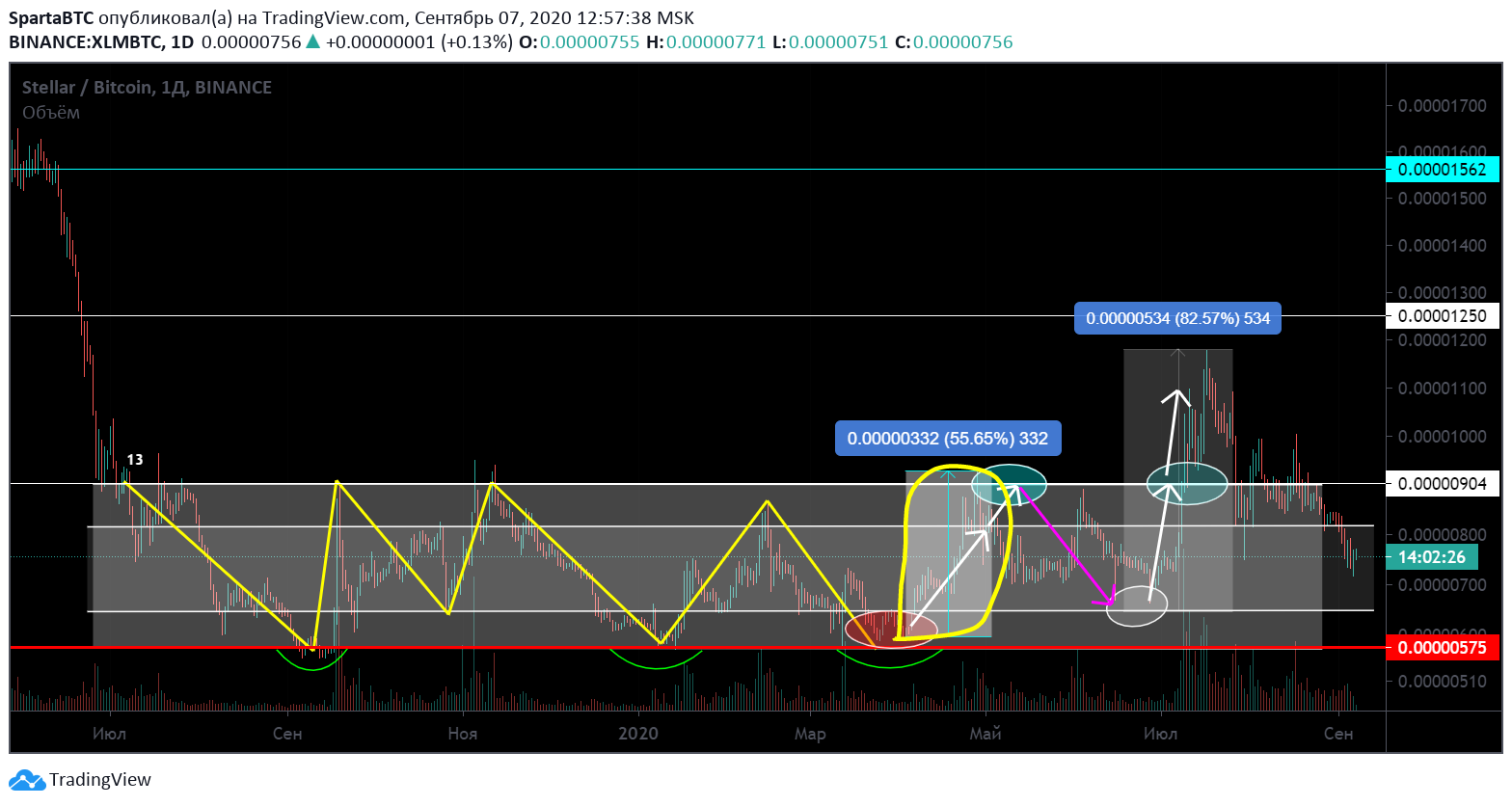Click the 0.00000510 price axis tick
The image size is (1512, 806).
click(x=1443, y=681)
